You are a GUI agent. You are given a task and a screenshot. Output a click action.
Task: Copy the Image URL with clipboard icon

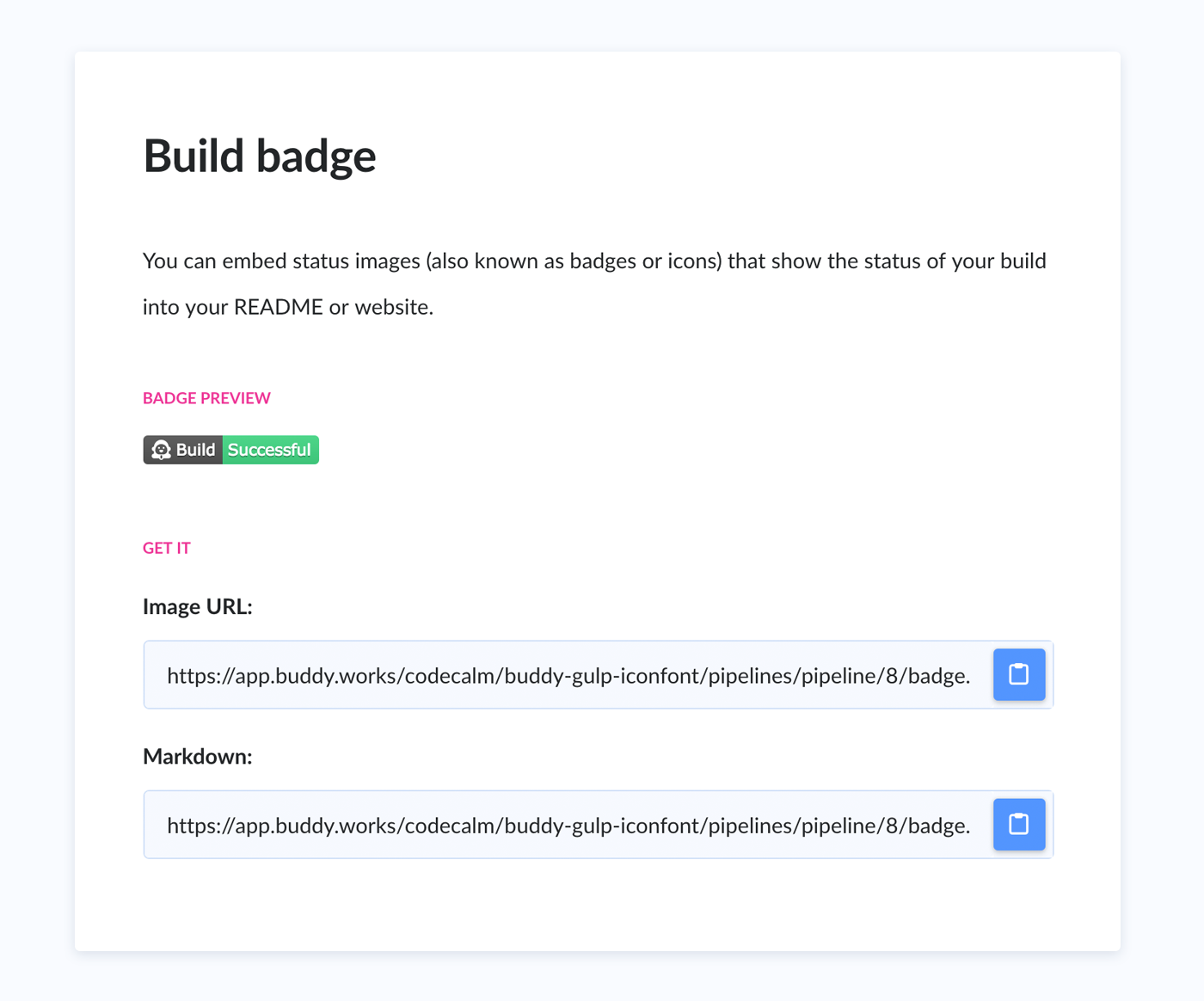(x=1019, y=674)
